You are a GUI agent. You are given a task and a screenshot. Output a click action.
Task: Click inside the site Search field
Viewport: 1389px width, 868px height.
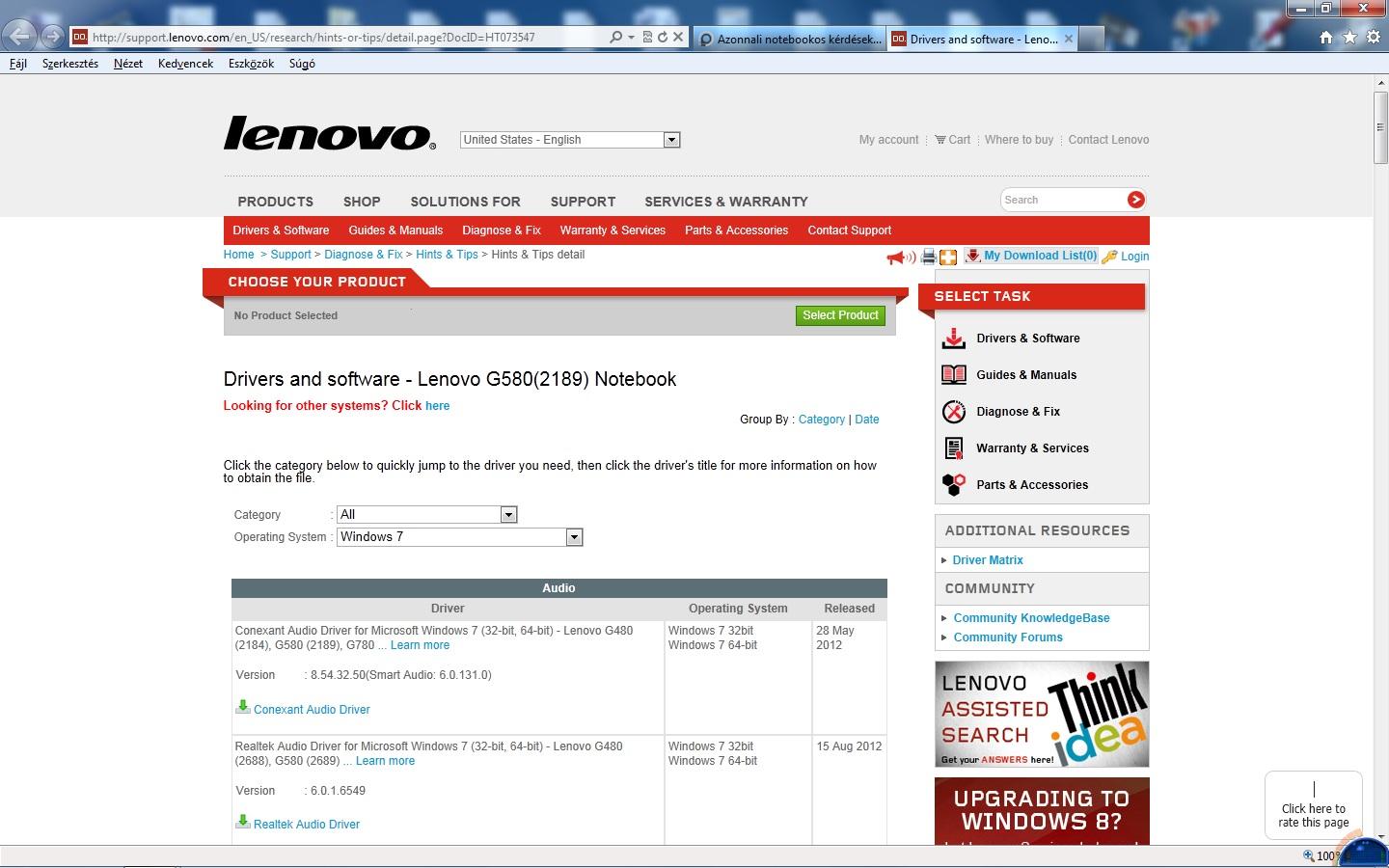1063,200
